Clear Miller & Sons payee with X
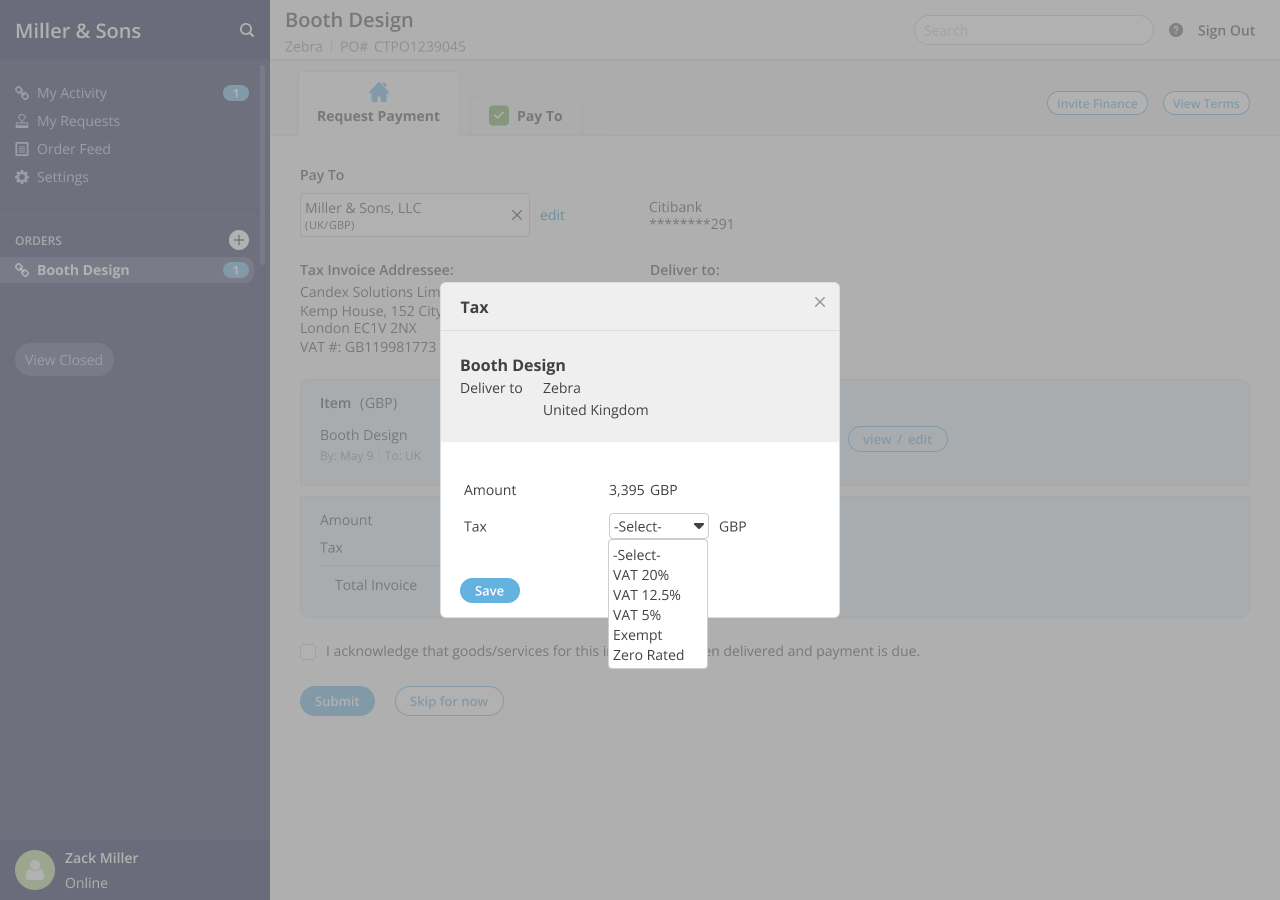1280x900 pixels. [x=517, y=215]
